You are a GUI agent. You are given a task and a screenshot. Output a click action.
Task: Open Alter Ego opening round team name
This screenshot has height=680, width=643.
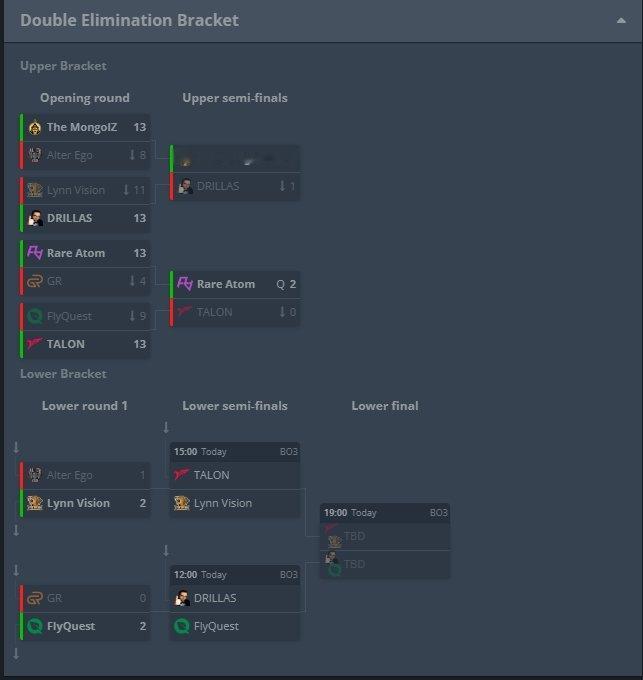tap(69, 155)
